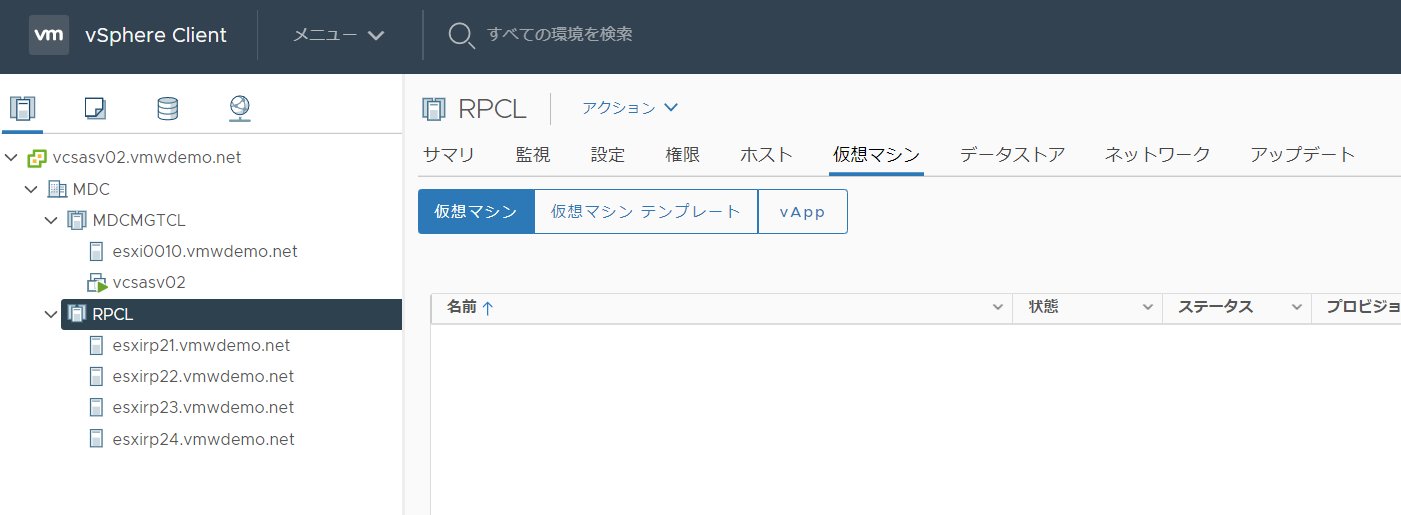Open the メニュー dropdown
The height and width of the screenshot is (515, 1401).
pyautogui.click(x=339, y=35)
